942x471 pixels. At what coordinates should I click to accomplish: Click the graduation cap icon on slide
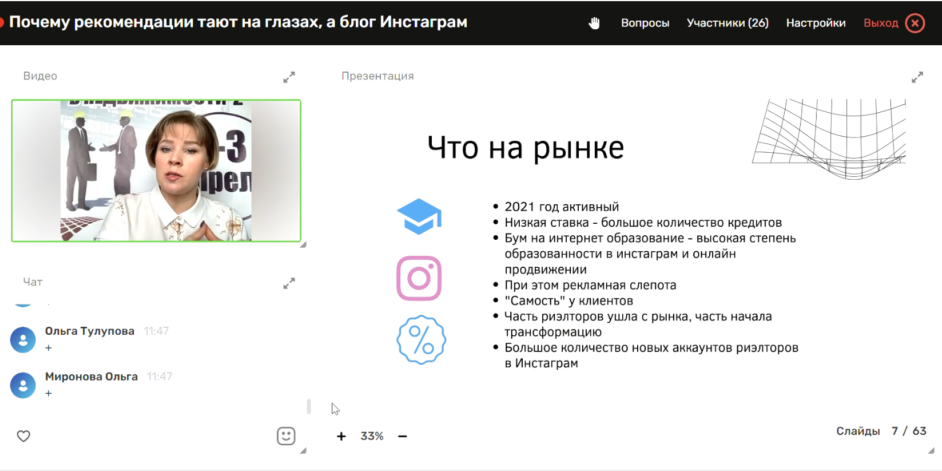tap(419, 216)
